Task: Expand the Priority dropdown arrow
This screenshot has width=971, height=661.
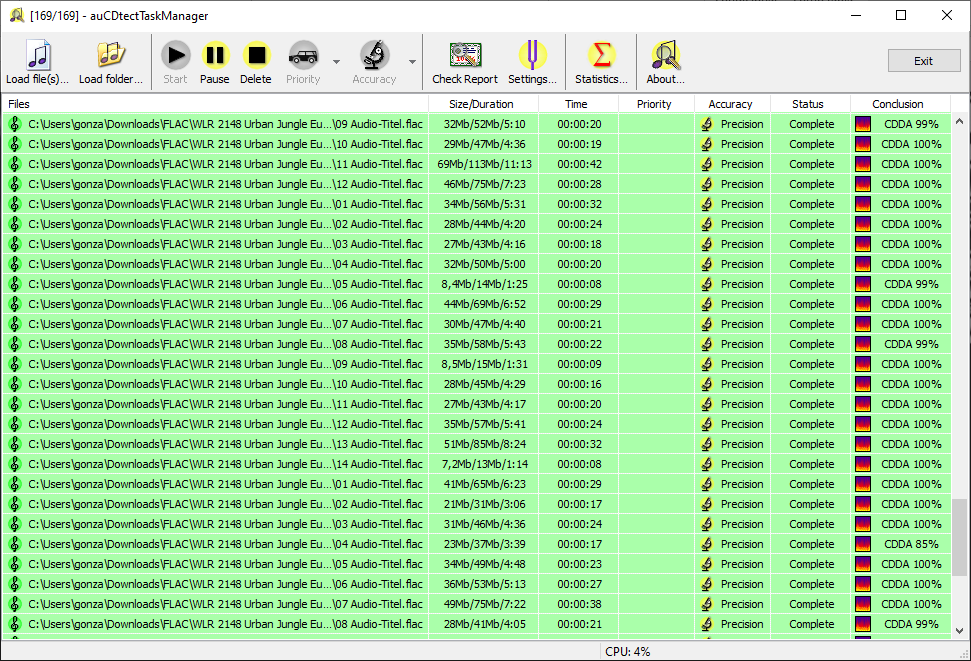Action: pyautogui.click(x=336, y=62)
